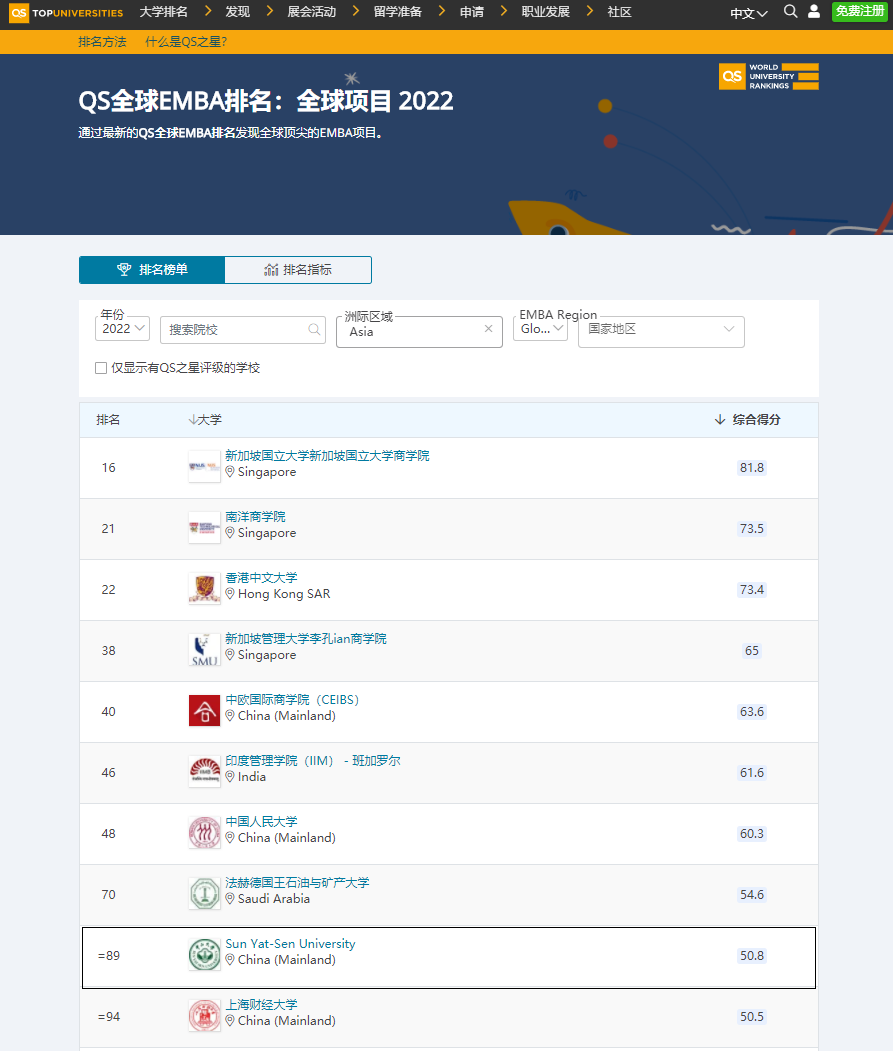Click the 免费注册 register button
Screen dimensions: 893x1051
point(859,12)
